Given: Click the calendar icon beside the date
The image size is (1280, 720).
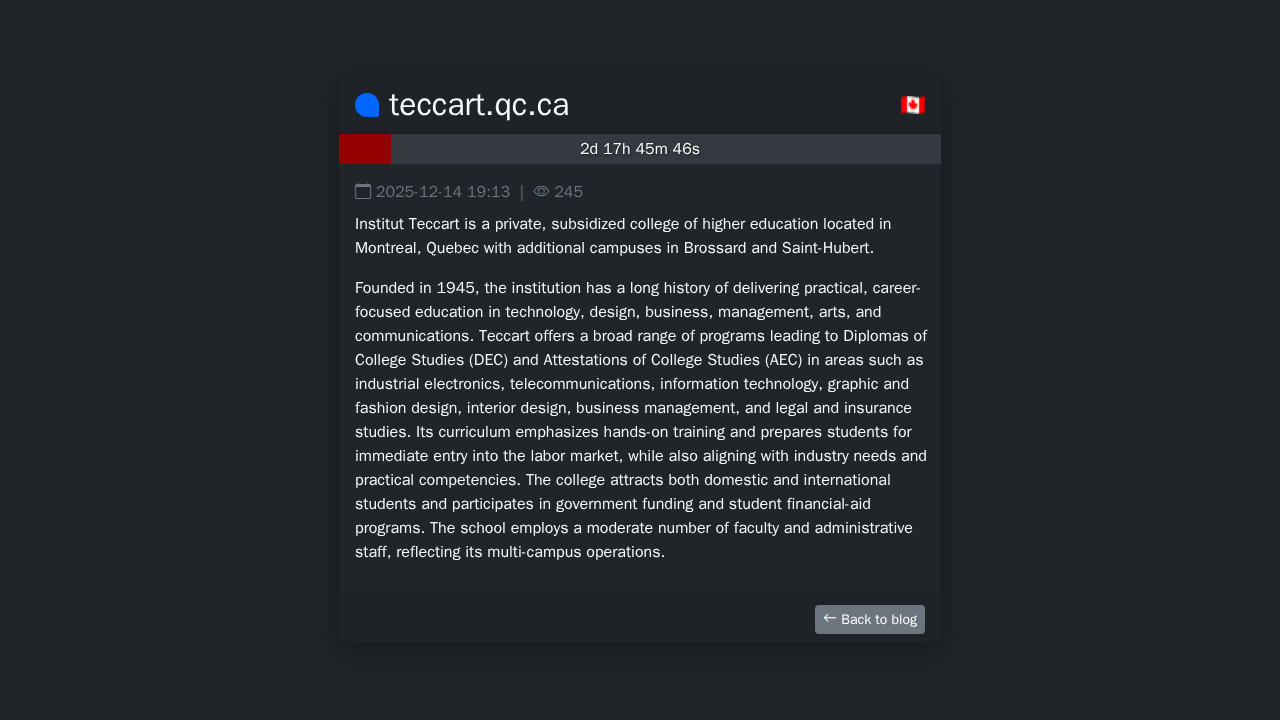Looking at the screenshot, I should [363, 191].
